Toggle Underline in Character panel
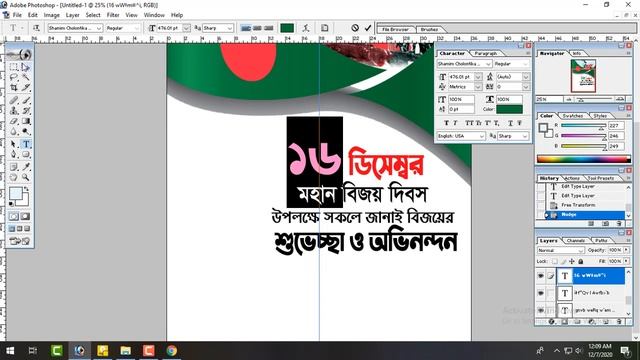 pos(511,123)
